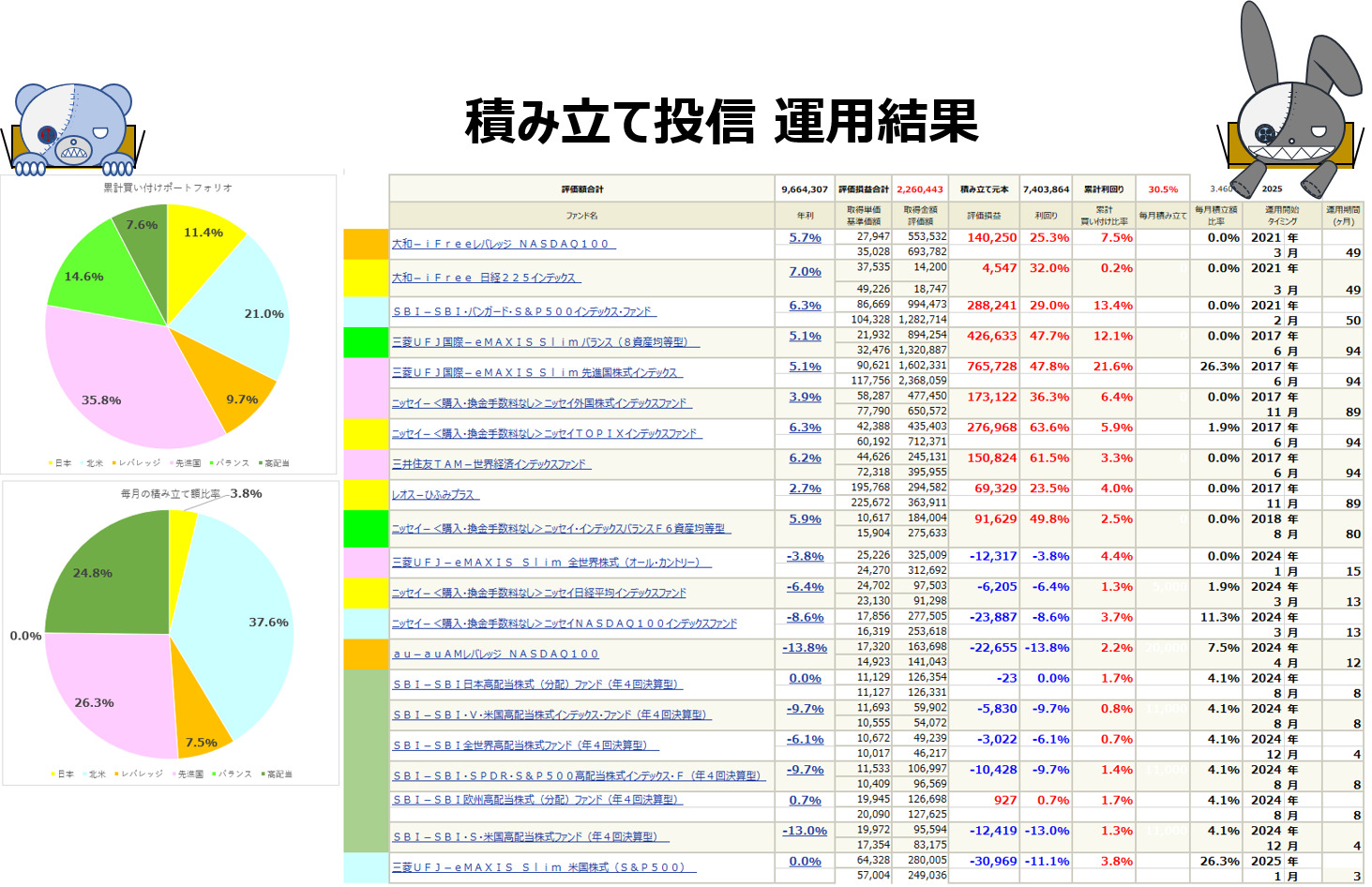The width and height of the screenshot is (1372, 887).
Task: Click the gray rabbit mascot image
Action: pos(1289,98)
